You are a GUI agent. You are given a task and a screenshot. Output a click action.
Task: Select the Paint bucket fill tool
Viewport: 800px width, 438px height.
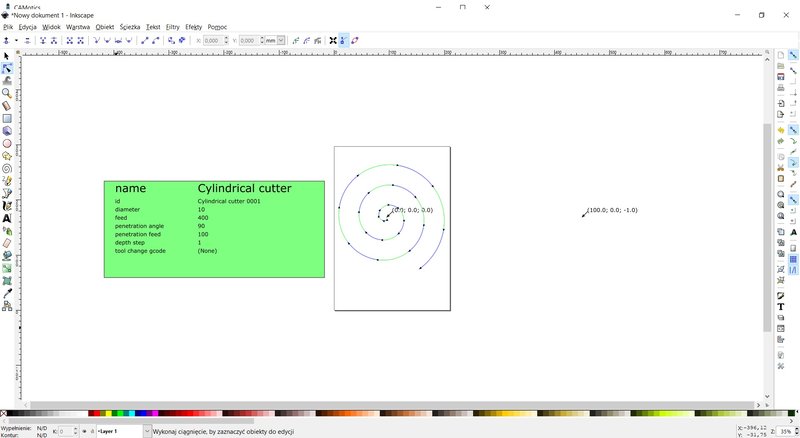[7, 256]
